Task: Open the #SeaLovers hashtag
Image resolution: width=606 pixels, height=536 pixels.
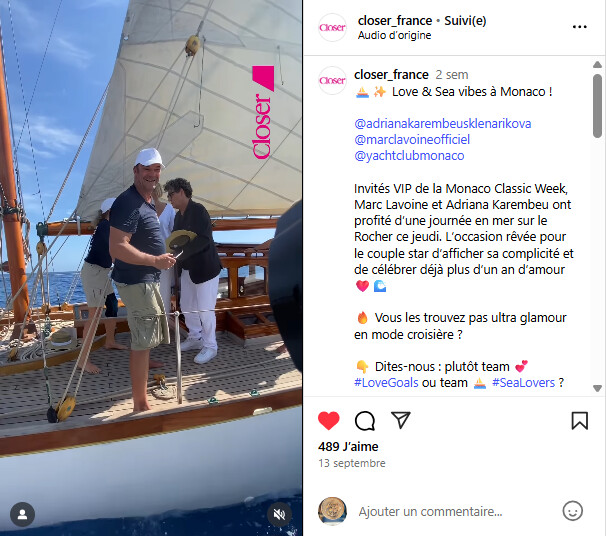Action: 523,383
